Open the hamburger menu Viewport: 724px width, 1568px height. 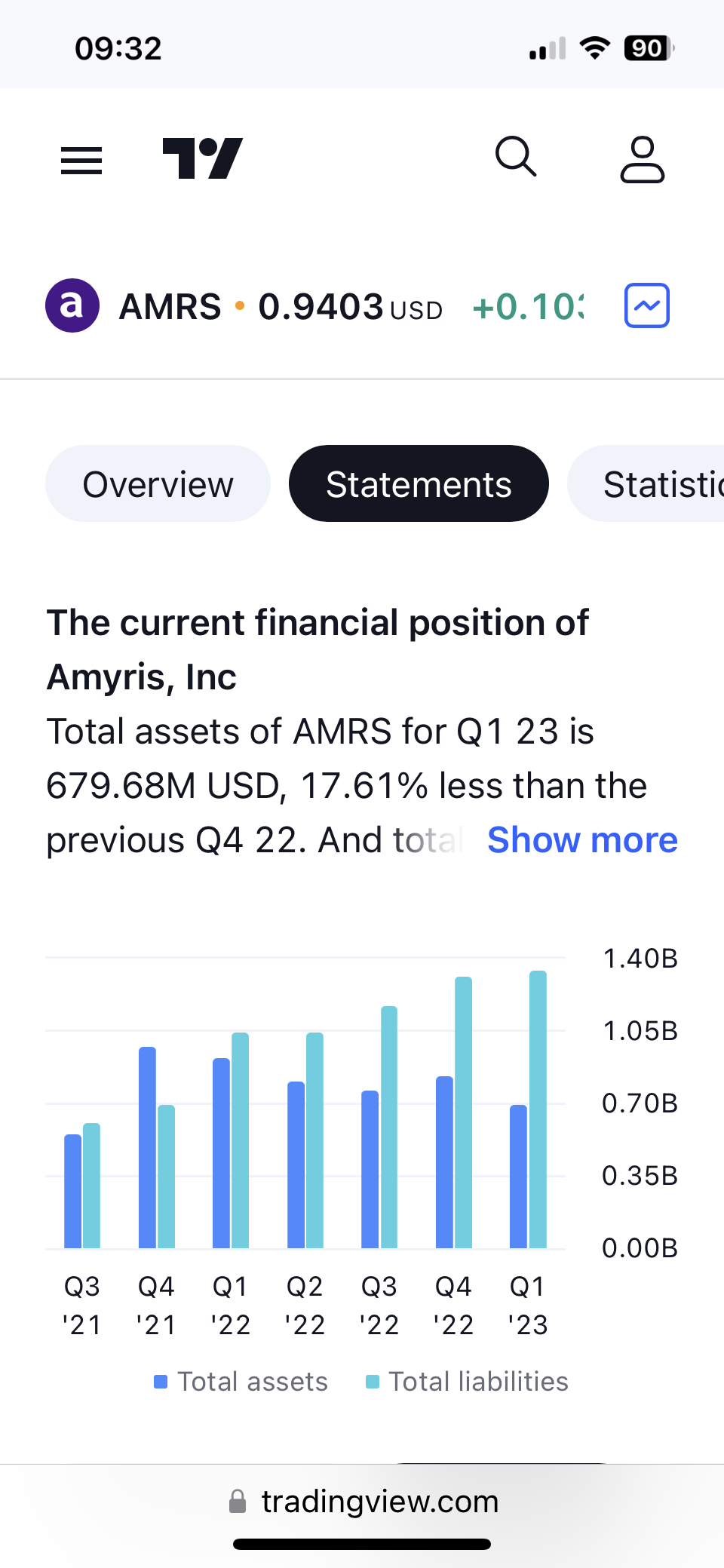[81, 160]
